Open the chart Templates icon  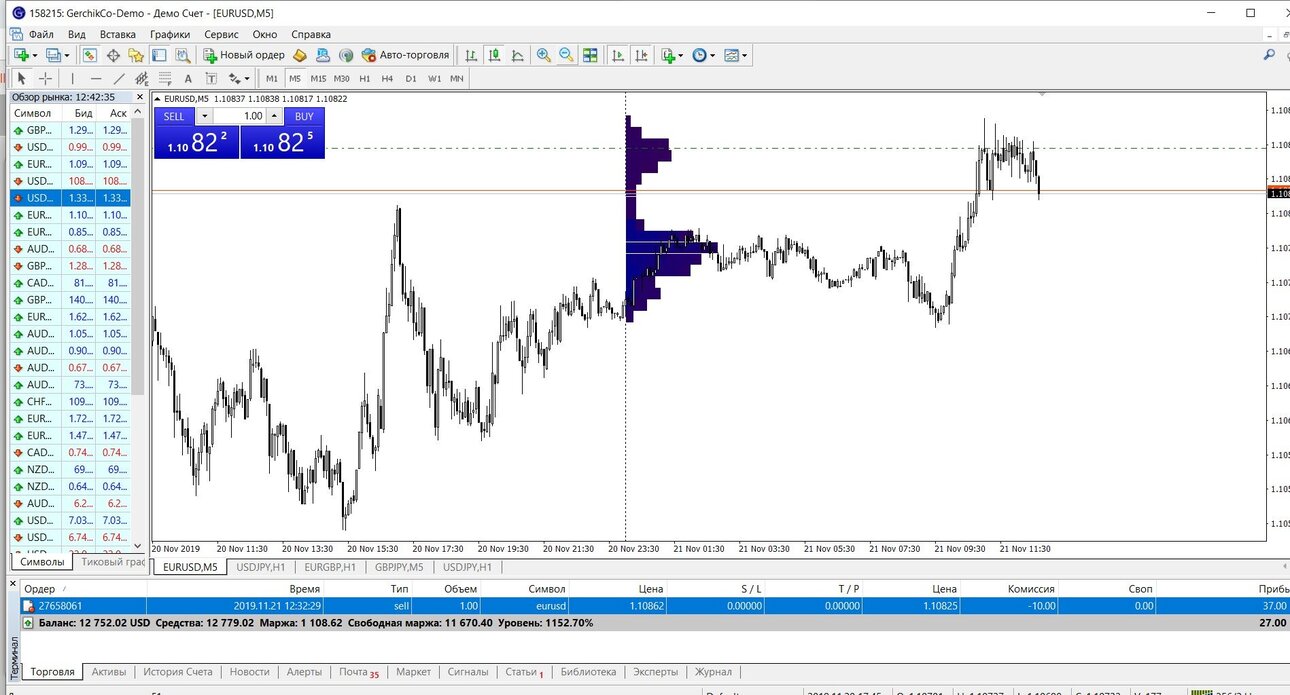click(x=731, y=55)
